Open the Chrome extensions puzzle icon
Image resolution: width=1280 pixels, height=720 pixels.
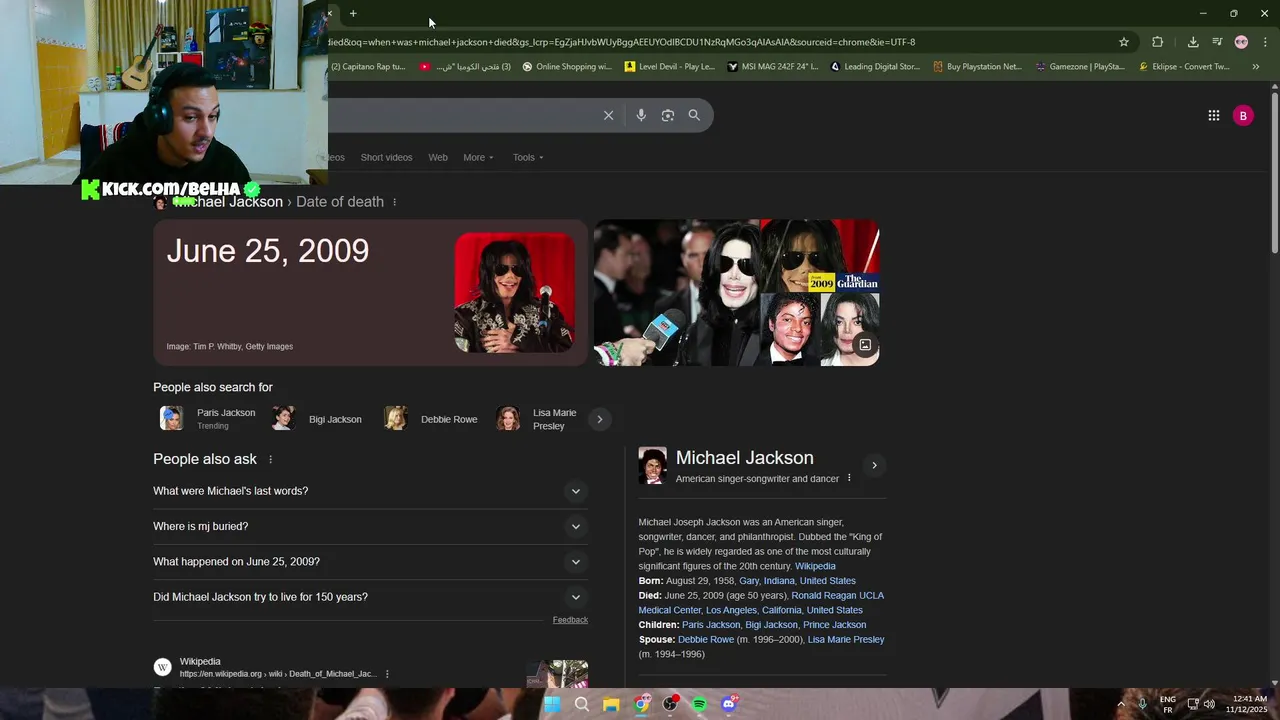[x=1158, y=42]
